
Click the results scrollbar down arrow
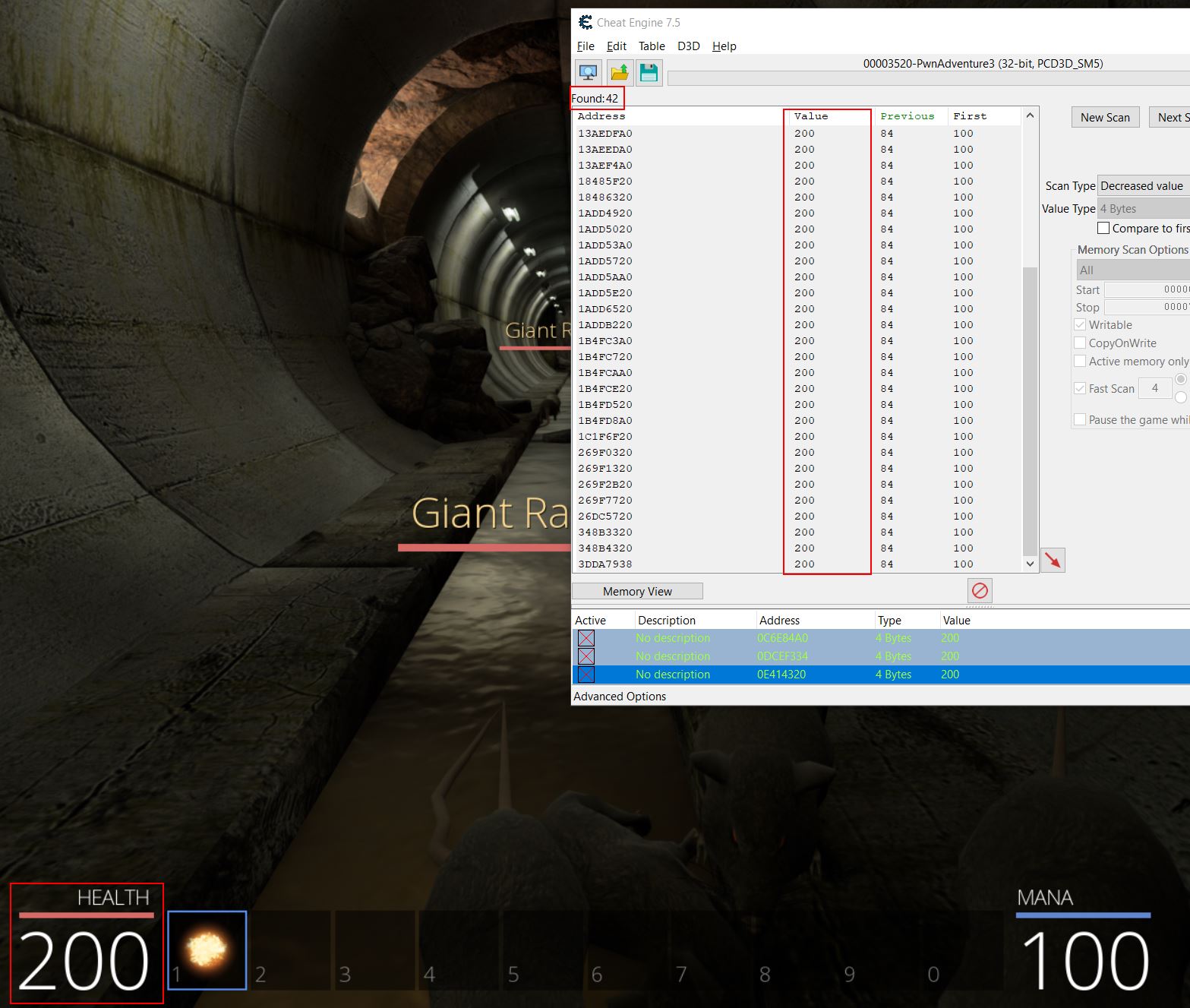(x=1030, y=564)
